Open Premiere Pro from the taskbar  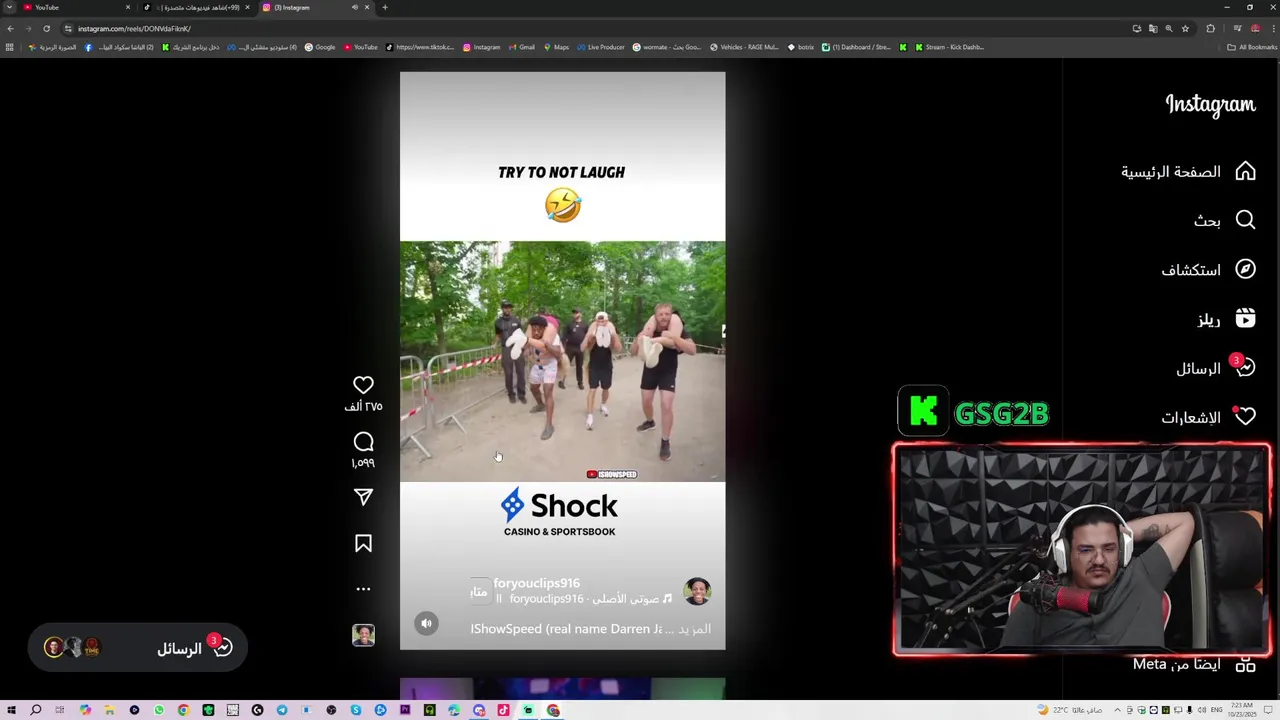[405, 710]
